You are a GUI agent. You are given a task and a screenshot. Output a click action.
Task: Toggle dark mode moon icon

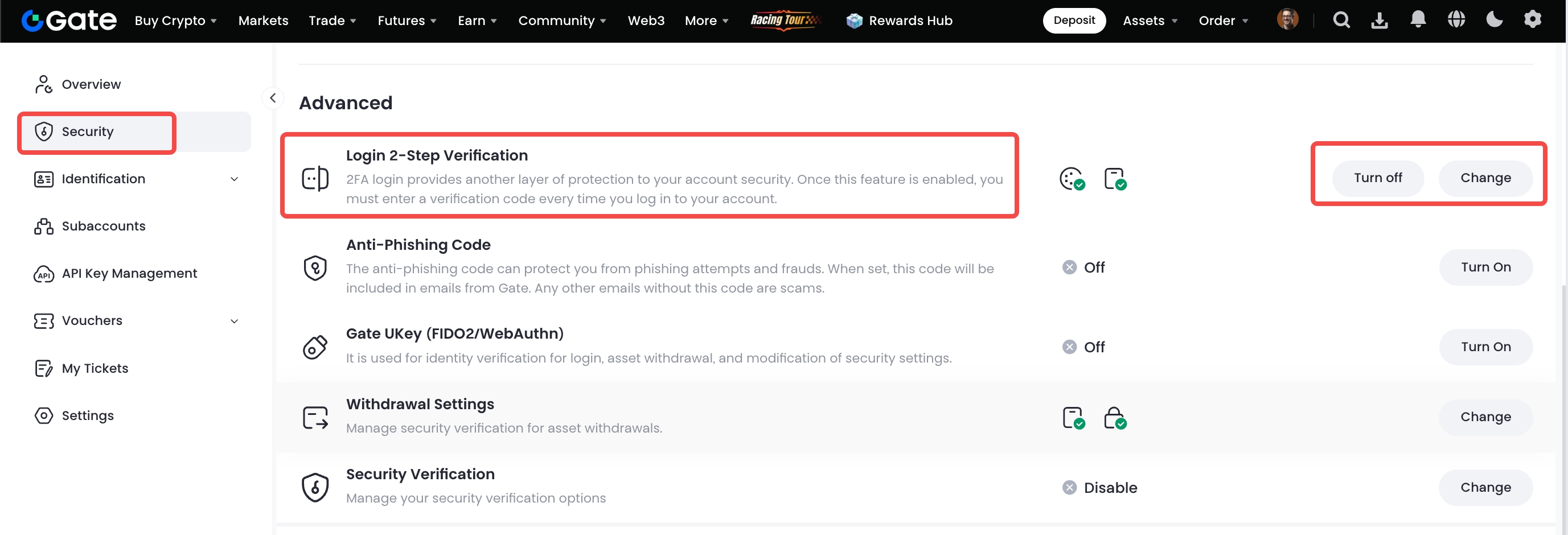coord(1494,19)
